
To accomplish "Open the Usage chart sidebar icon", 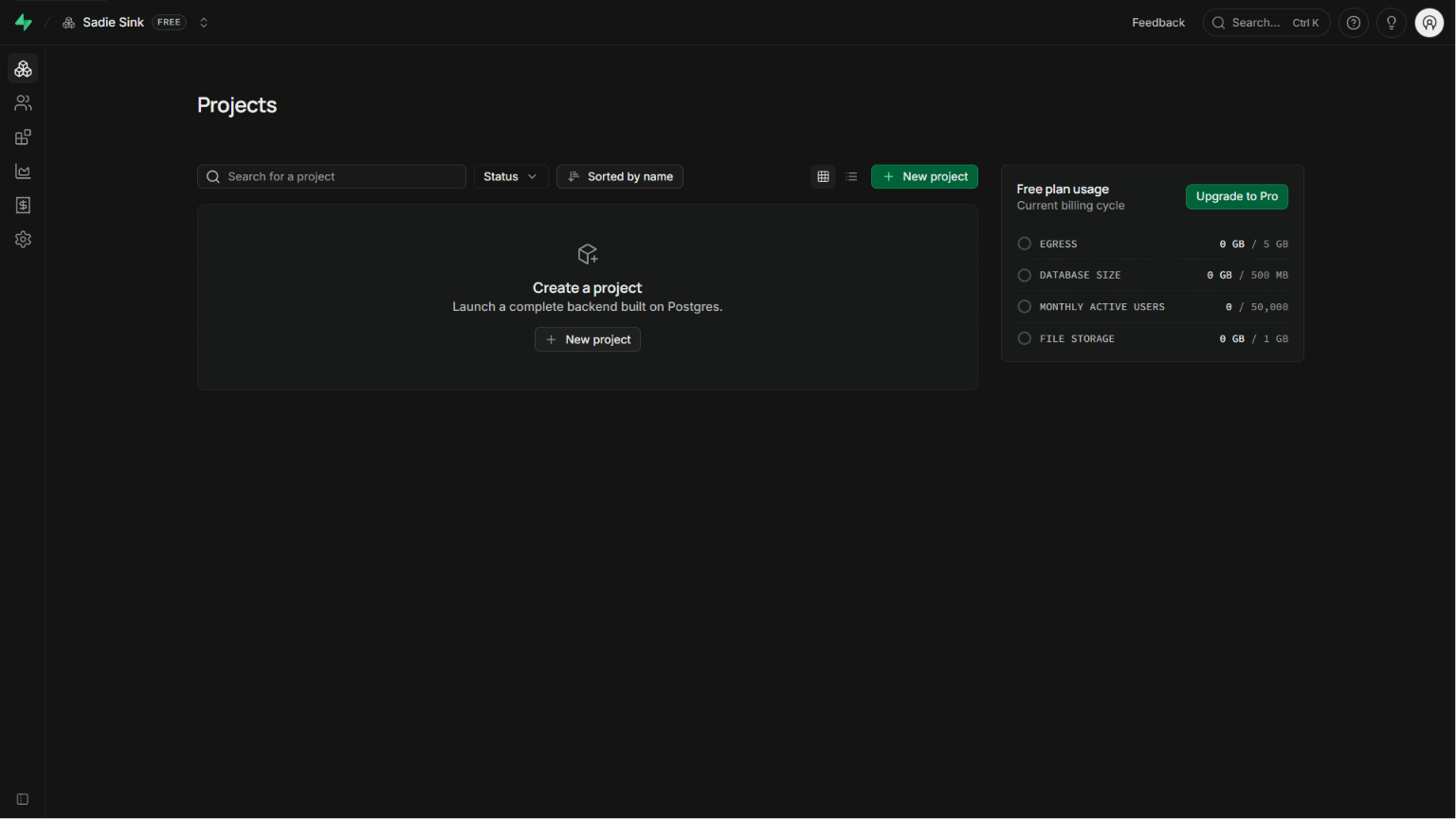I will [x=23, y=172].
